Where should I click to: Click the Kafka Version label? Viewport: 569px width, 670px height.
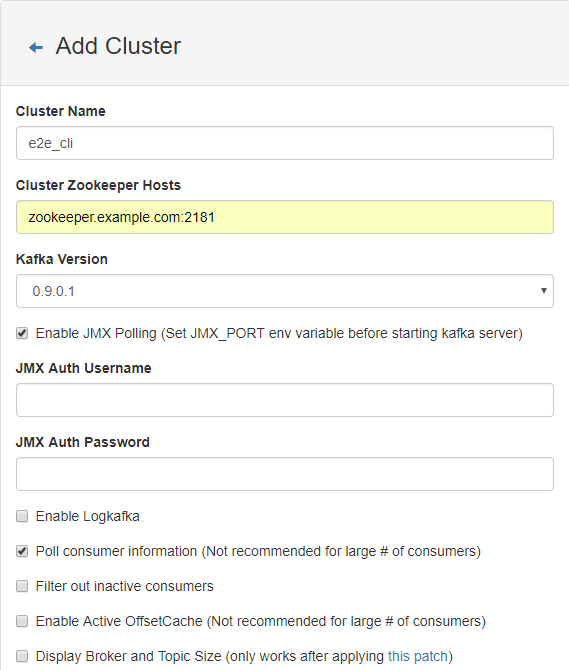[x=62, y=259]
